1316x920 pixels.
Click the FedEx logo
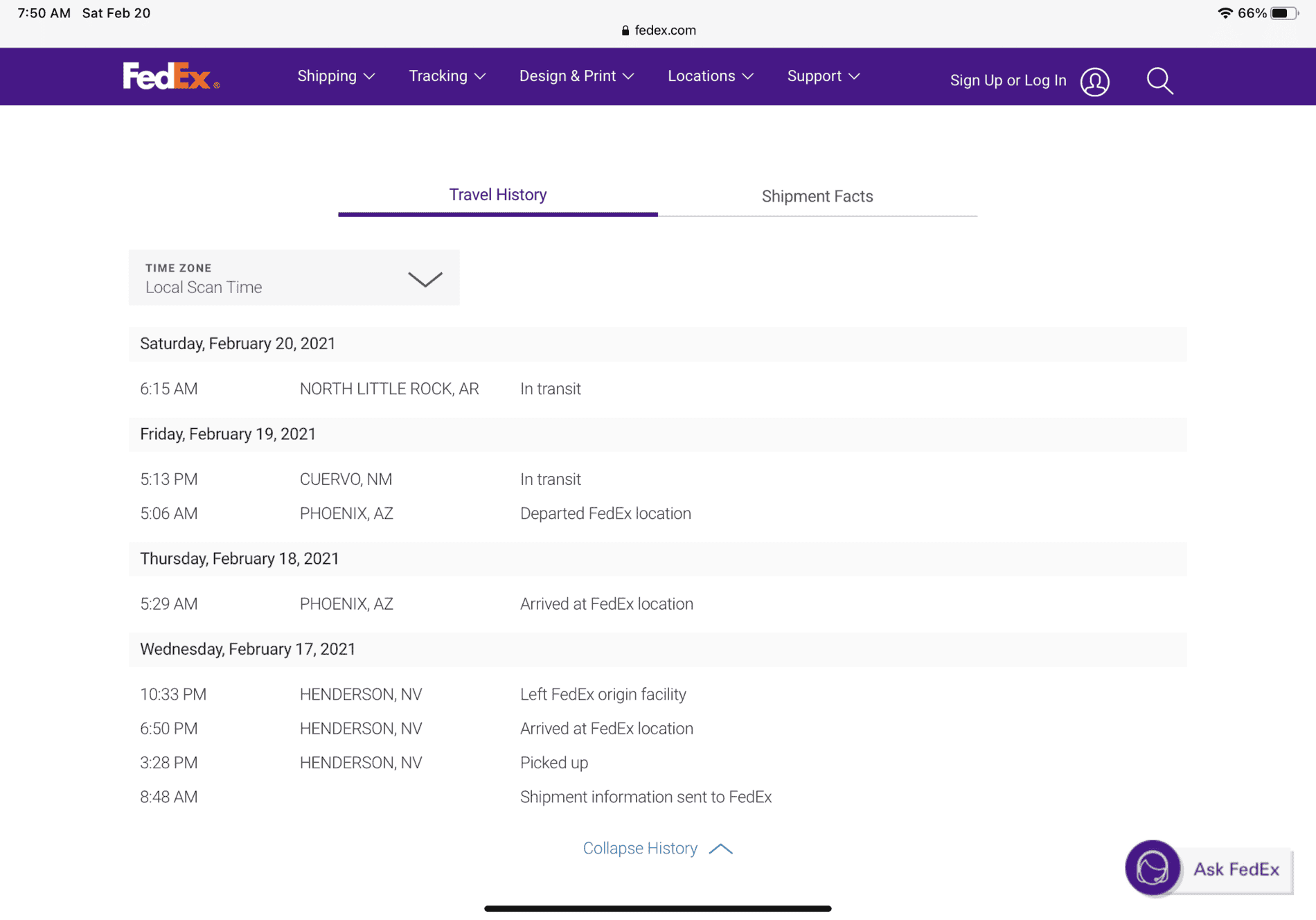point(171,76)
